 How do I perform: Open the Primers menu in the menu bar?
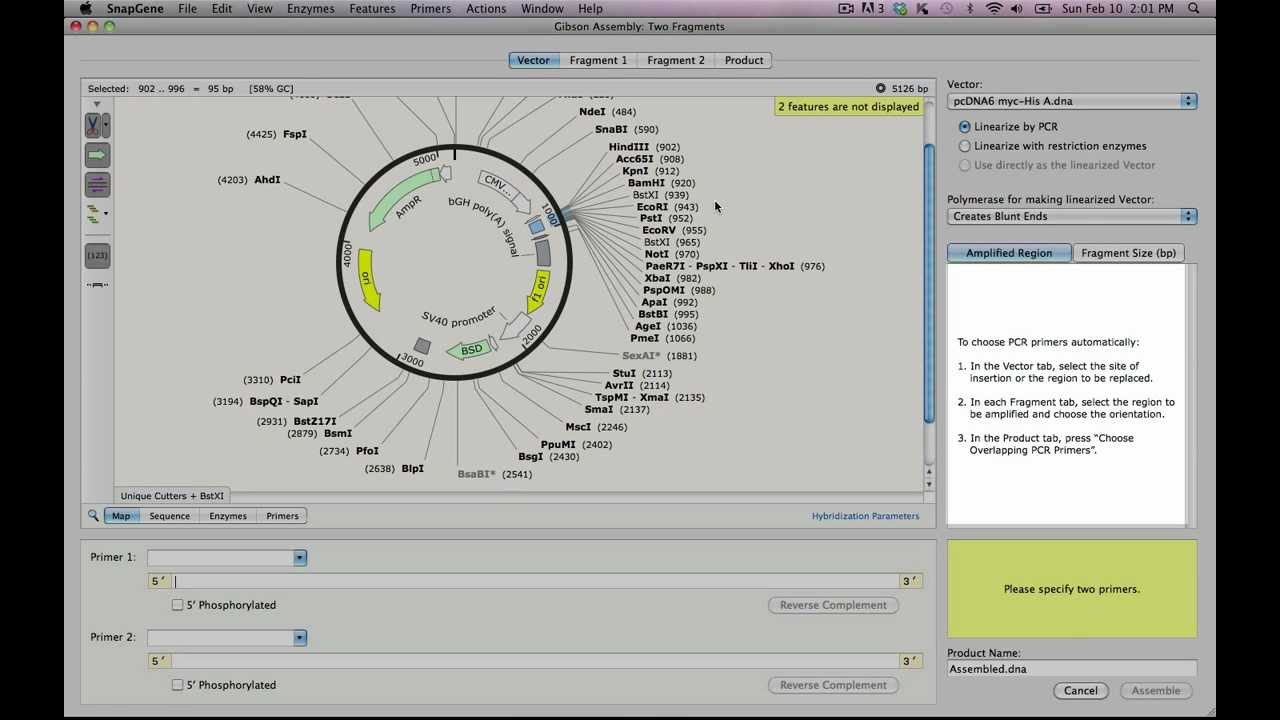point(430,9)
